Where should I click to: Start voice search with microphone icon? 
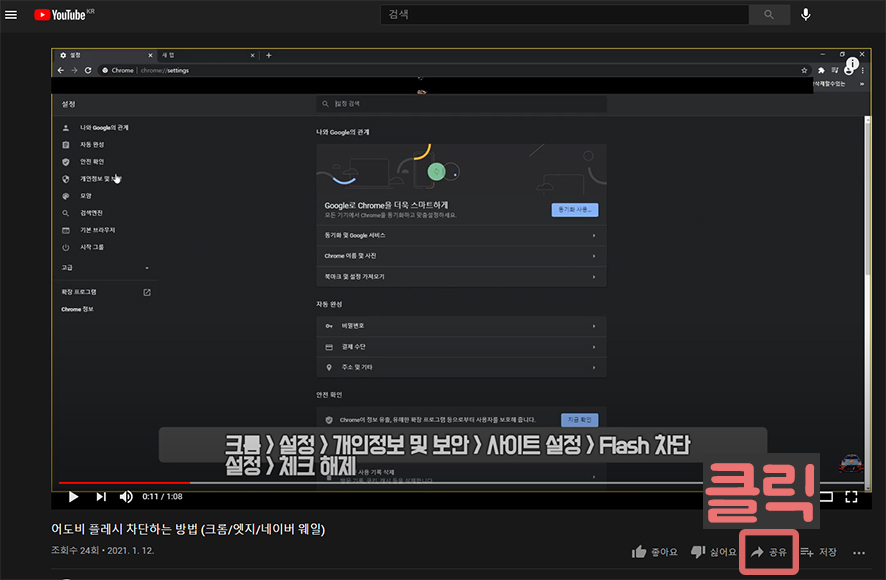[x=806, y=15]
